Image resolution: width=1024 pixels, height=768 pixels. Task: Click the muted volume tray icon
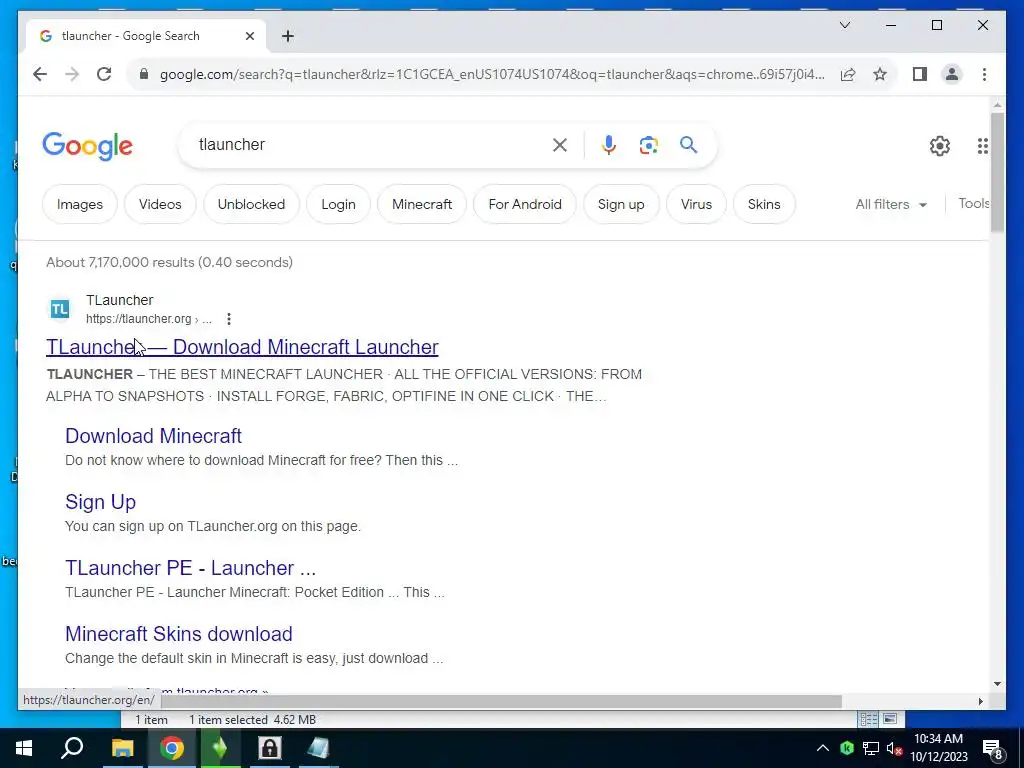coord(894,748)
